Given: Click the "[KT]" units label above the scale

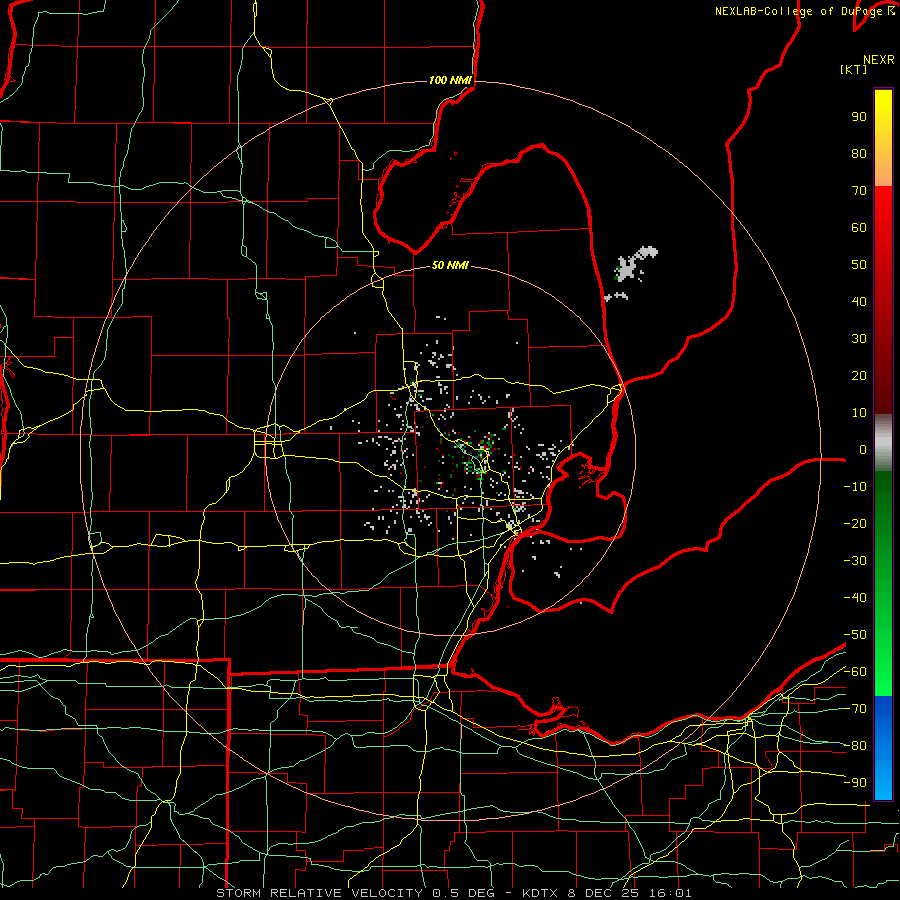Looking at the screenshot, I should point(853,69).
